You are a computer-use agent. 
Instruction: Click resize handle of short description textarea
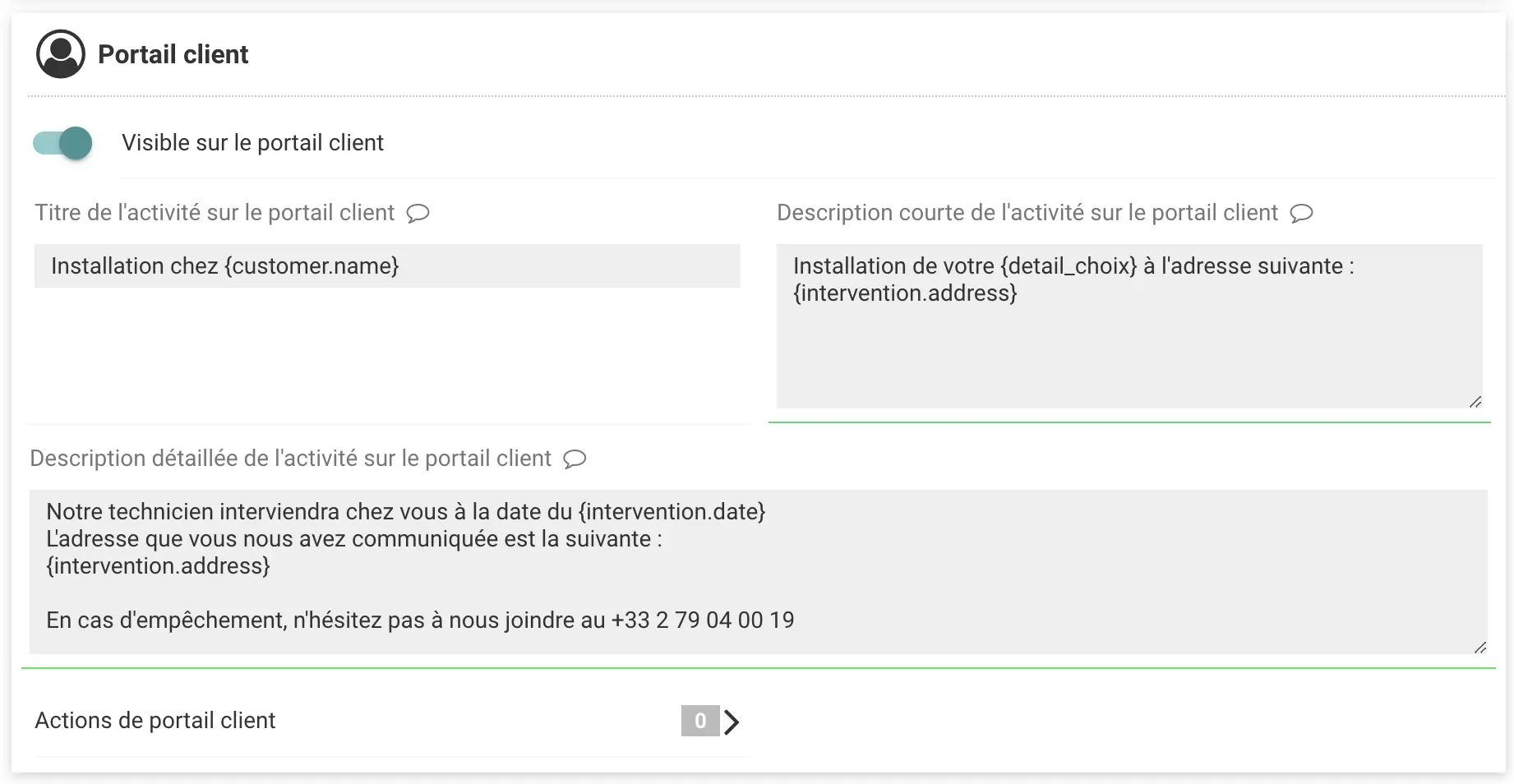[1475, 401]
